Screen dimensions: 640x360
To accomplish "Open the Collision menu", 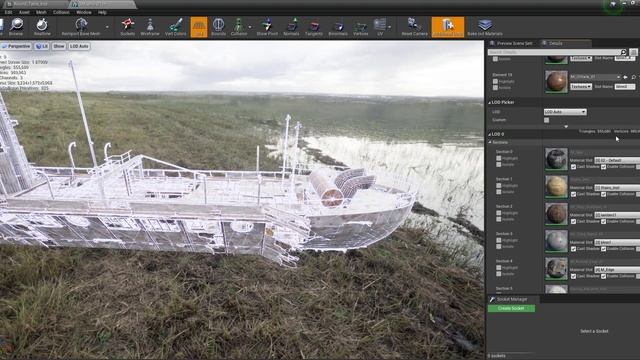I will click(x=61, y=12).
